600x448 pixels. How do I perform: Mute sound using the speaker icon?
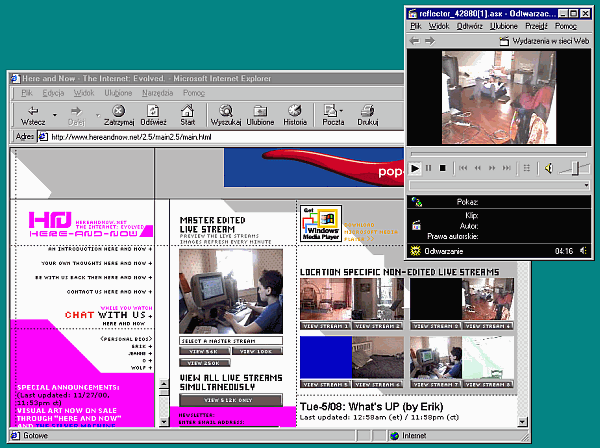549,168
